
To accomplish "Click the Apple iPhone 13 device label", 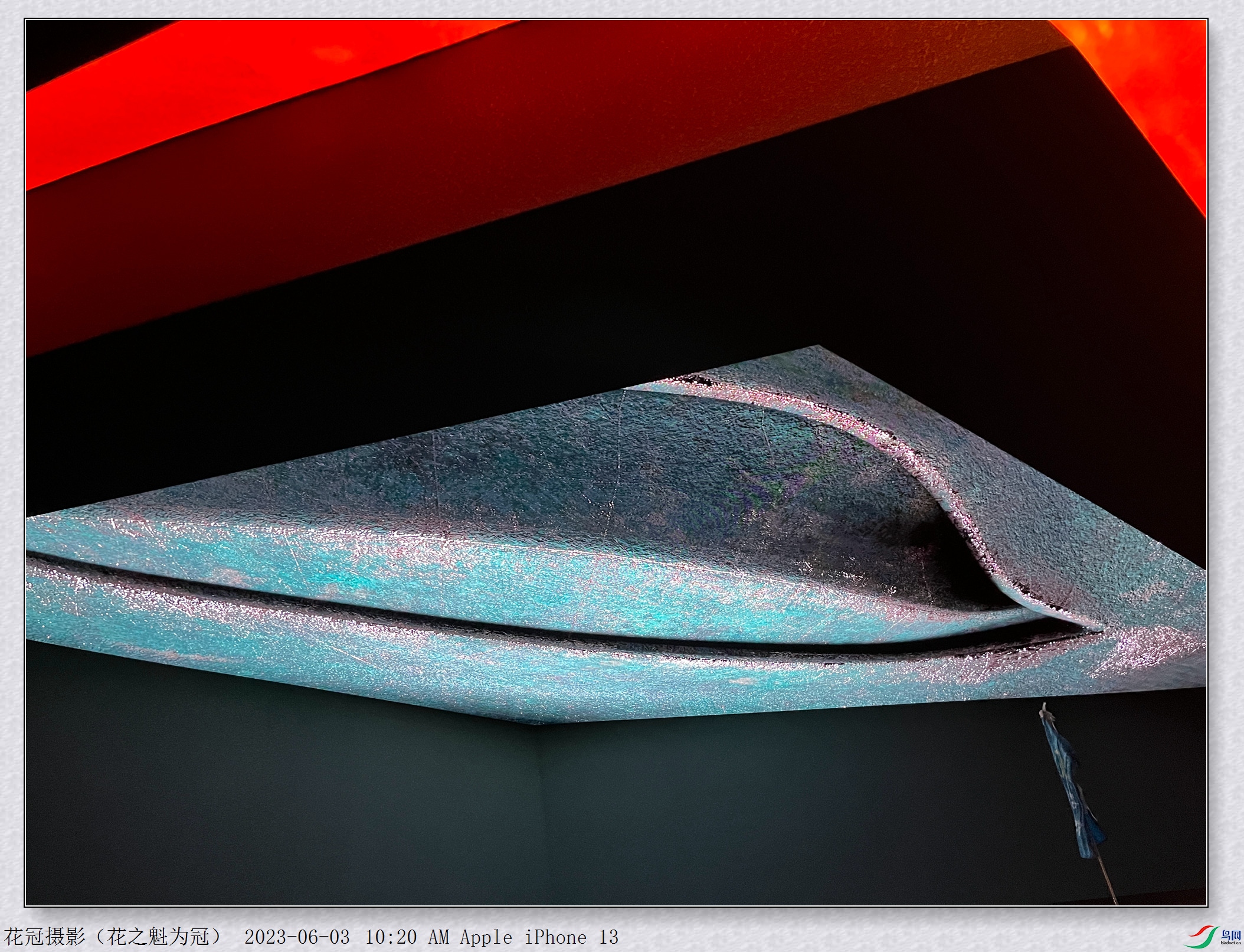I will point(539,937).
